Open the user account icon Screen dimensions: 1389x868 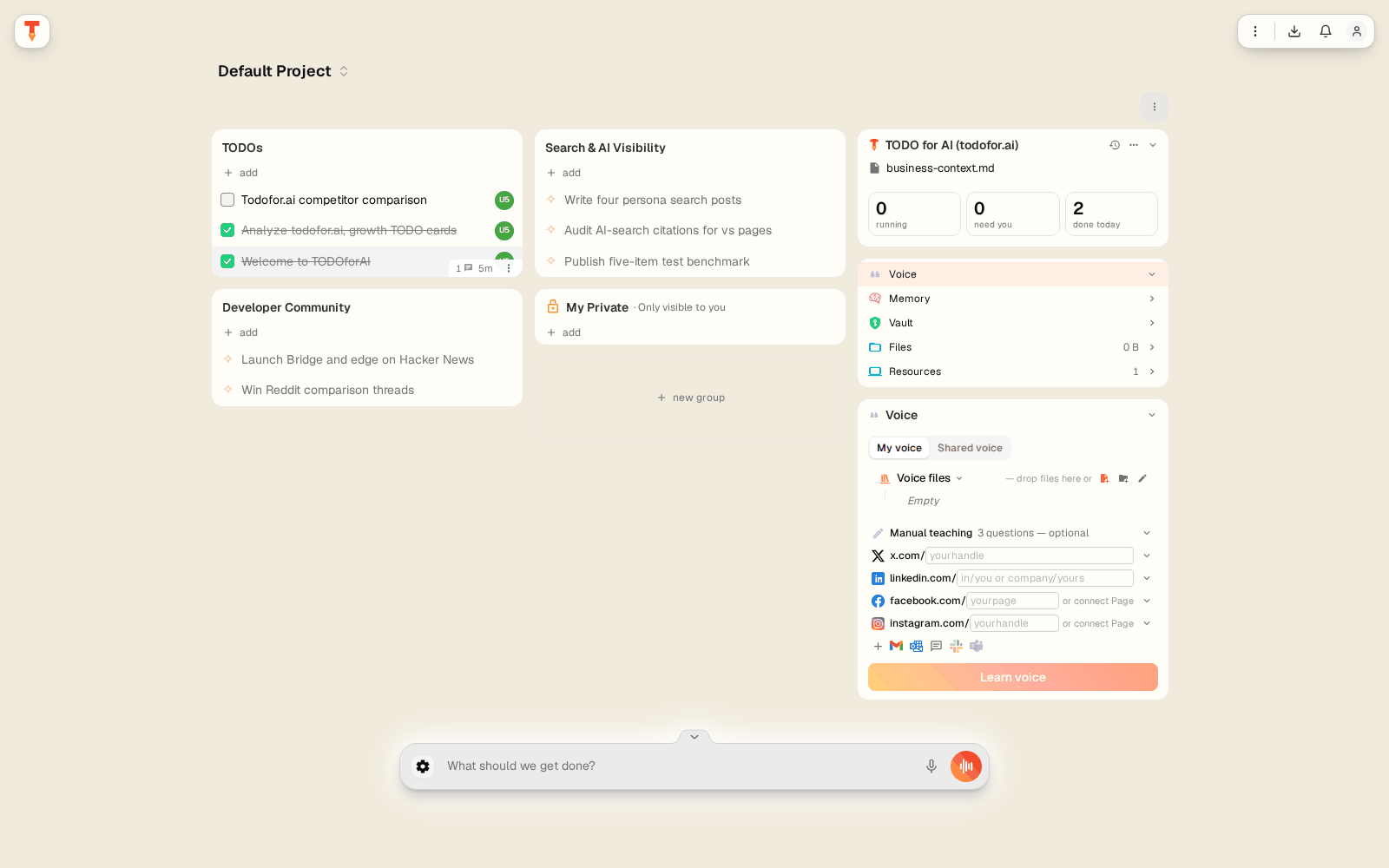coord(1357,31)
